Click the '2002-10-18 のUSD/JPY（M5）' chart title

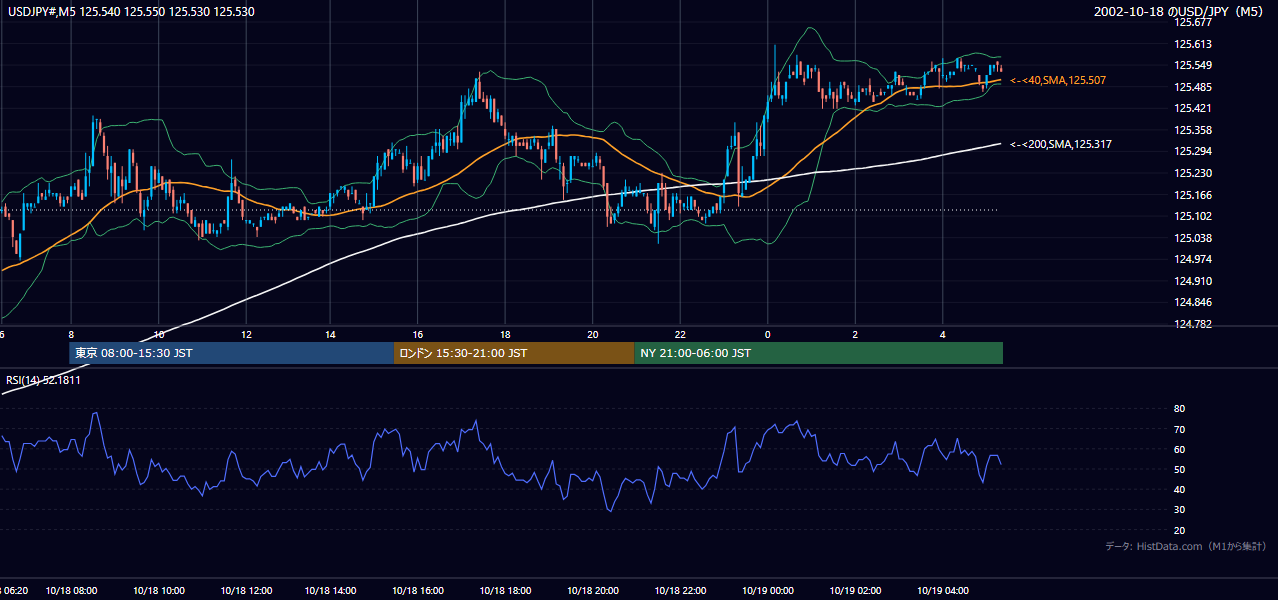click(1180, 11)
